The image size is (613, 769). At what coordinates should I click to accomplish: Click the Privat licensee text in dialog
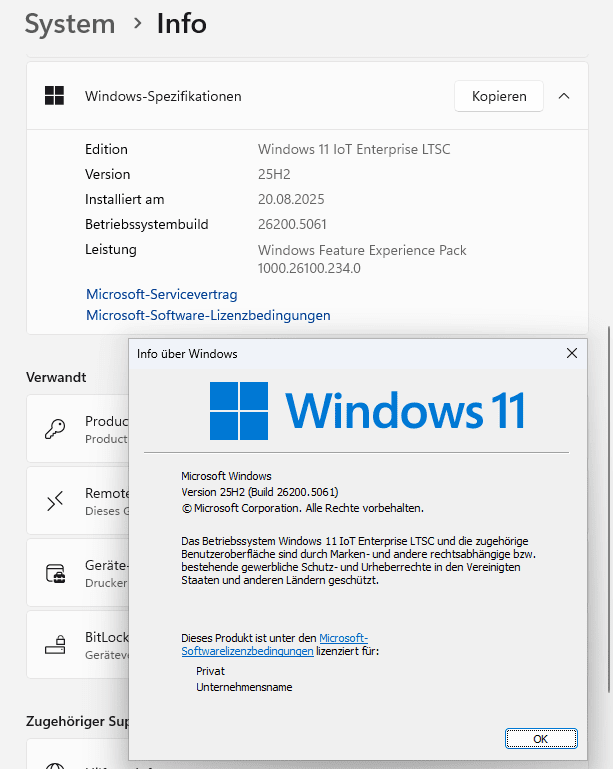[x=210, y=671]
